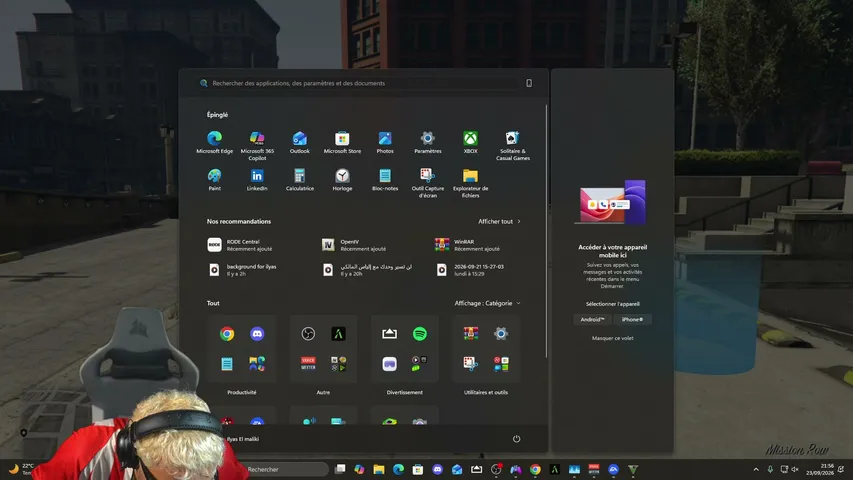Open File Explorer from the taskbar
853x480 pixels.
[379, 469]
